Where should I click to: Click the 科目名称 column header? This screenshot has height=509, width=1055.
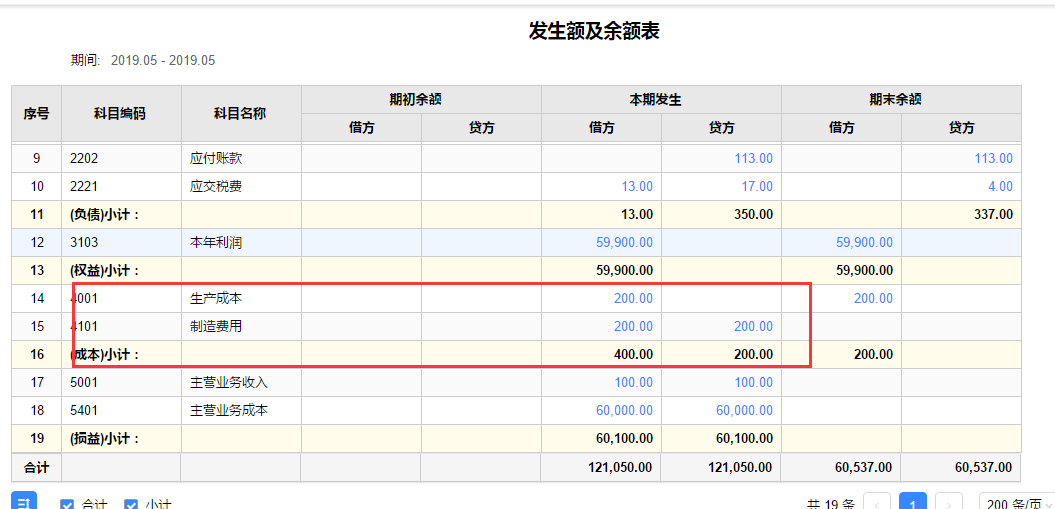(x=241, y=113)
